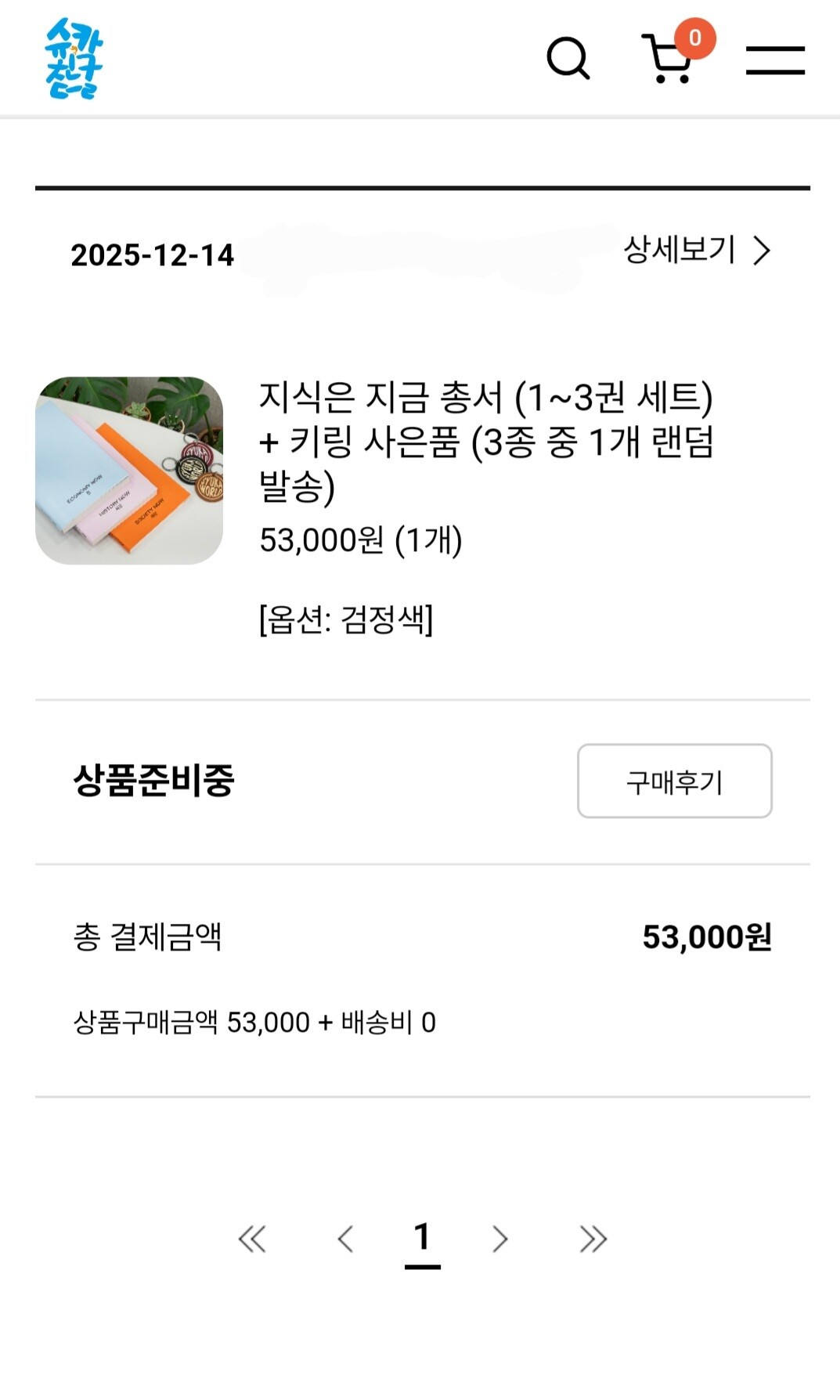Go to first page double-arrow

[252, 1239]
